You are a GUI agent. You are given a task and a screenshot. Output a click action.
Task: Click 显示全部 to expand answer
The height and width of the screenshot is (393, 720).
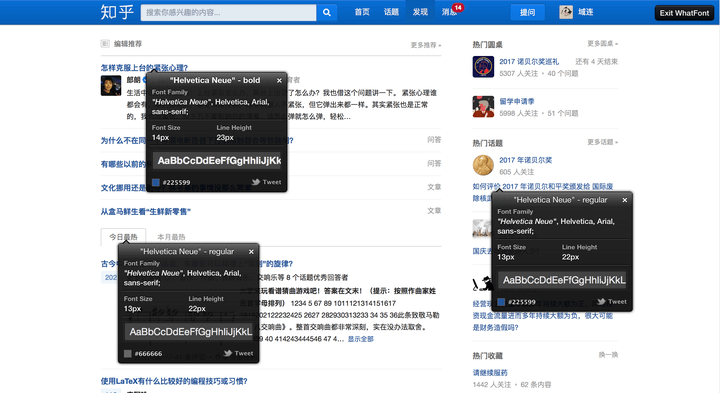(x=360, y=339)
